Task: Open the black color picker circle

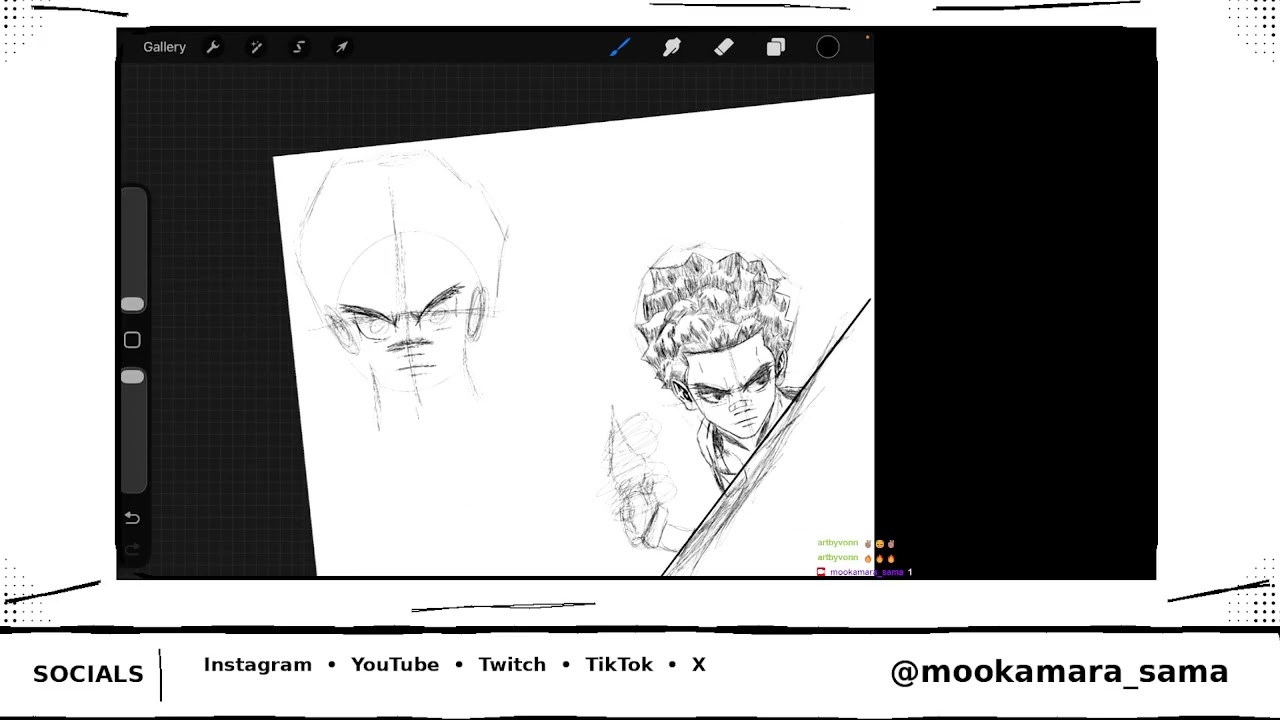Action: (x=828, y=47)
